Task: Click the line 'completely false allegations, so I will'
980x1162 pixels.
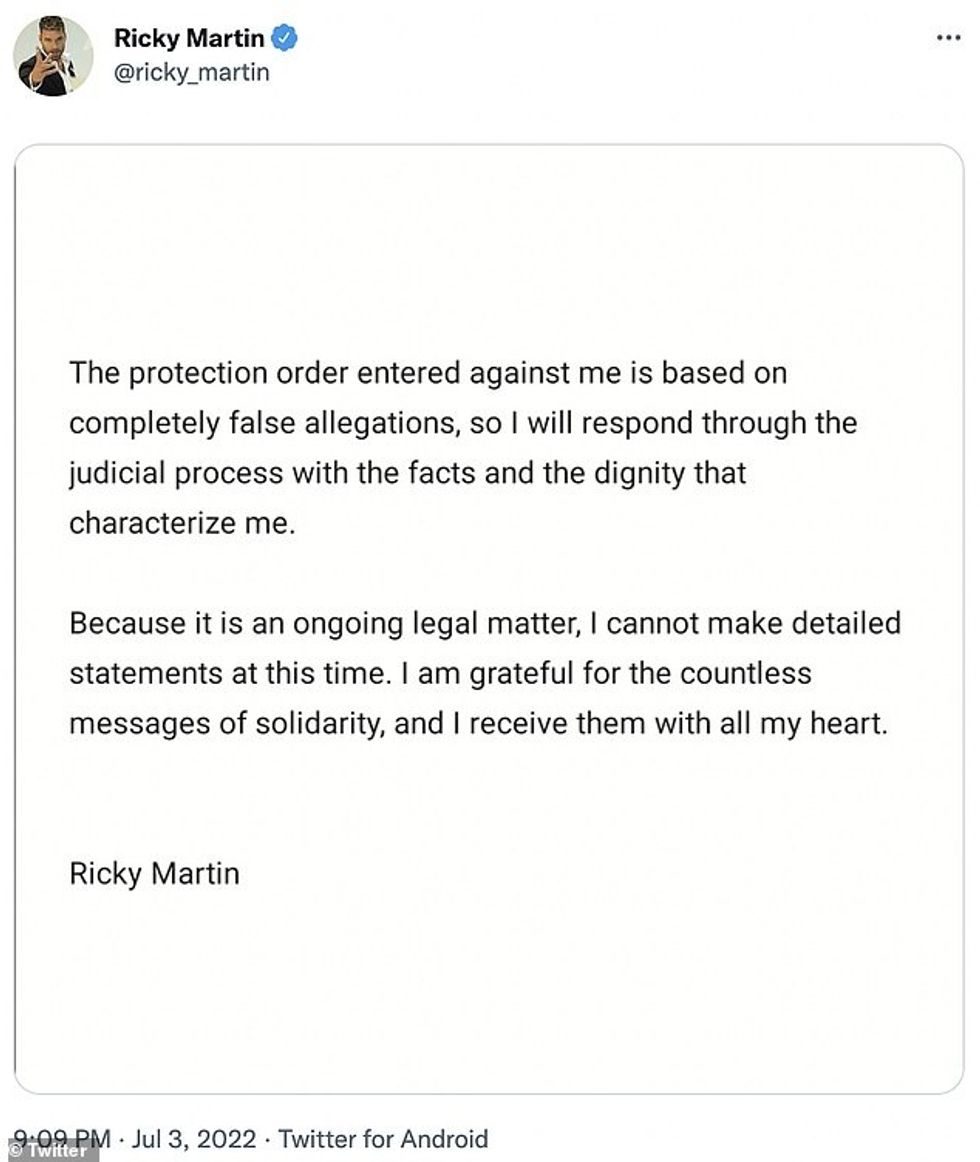Action: [x=462, y=422]
